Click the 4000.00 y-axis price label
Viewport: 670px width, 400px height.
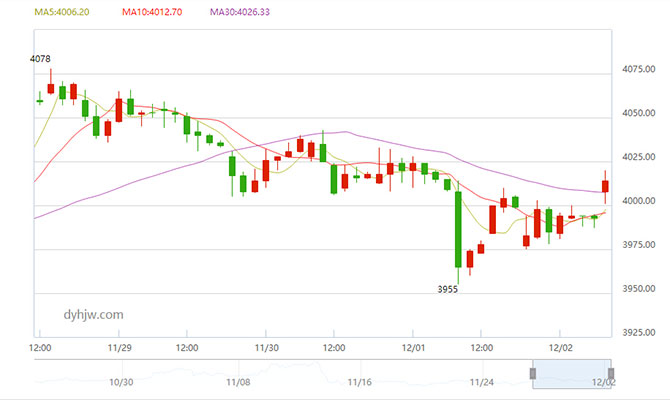click(x=636, y=202)
